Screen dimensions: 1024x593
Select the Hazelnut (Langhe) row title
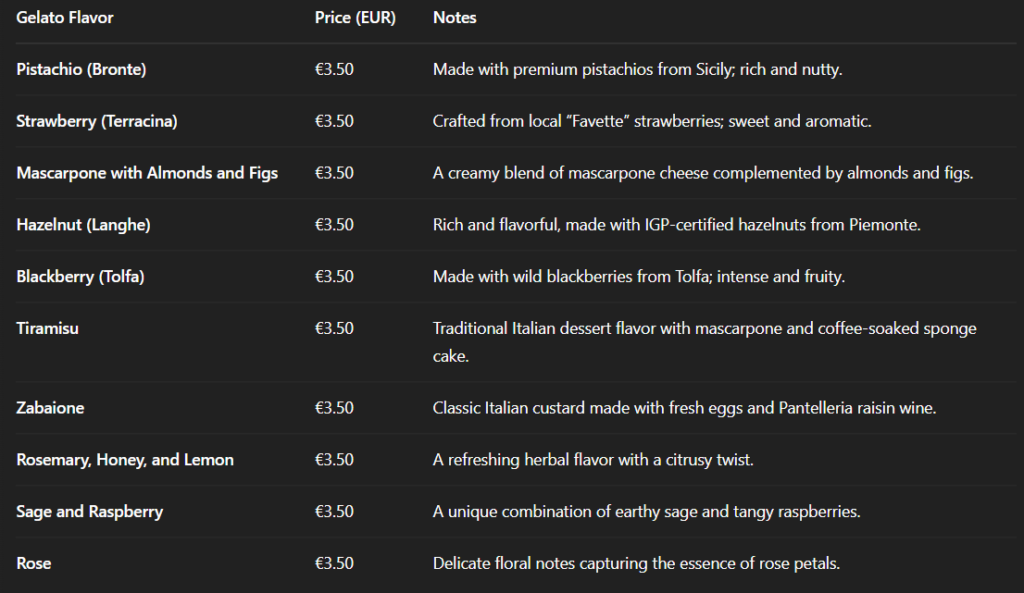click(x=83, y=225)
